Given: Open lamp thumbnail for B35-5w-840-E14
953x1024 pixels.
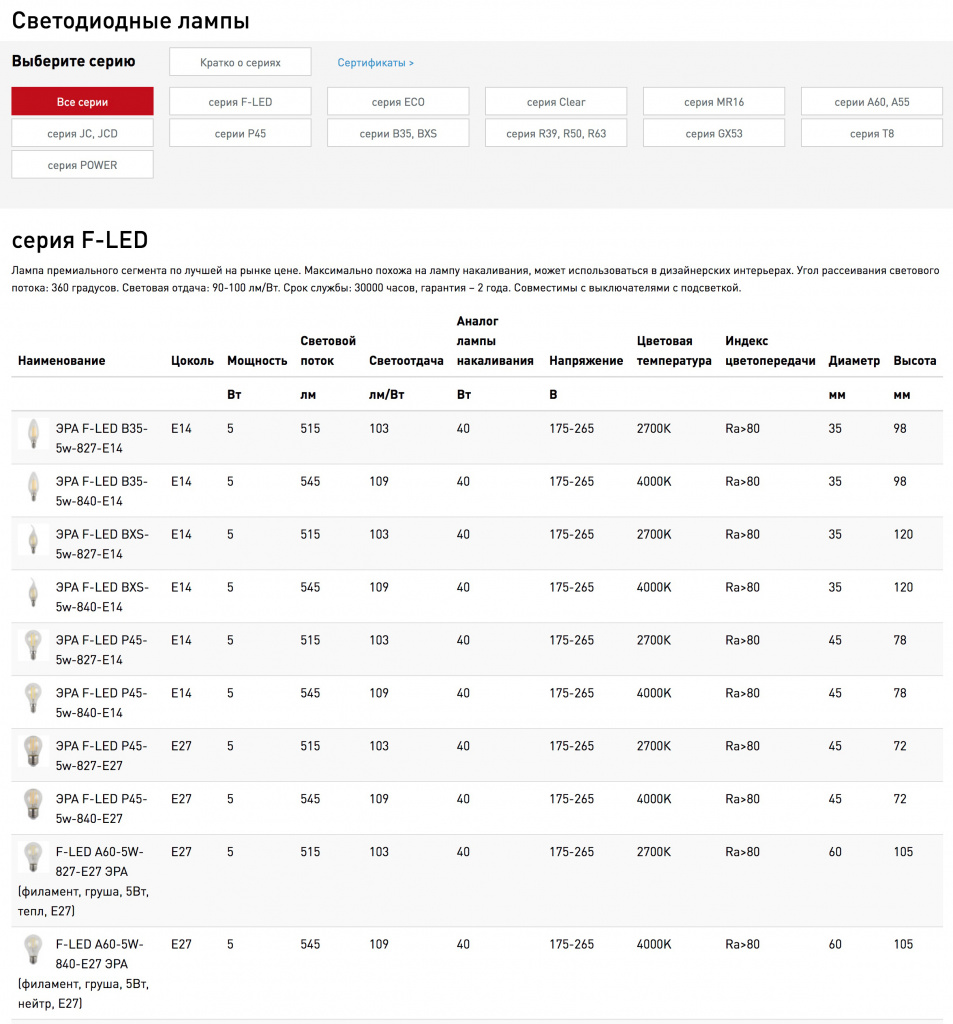Looking at the screenshot, I should [33, 487].
